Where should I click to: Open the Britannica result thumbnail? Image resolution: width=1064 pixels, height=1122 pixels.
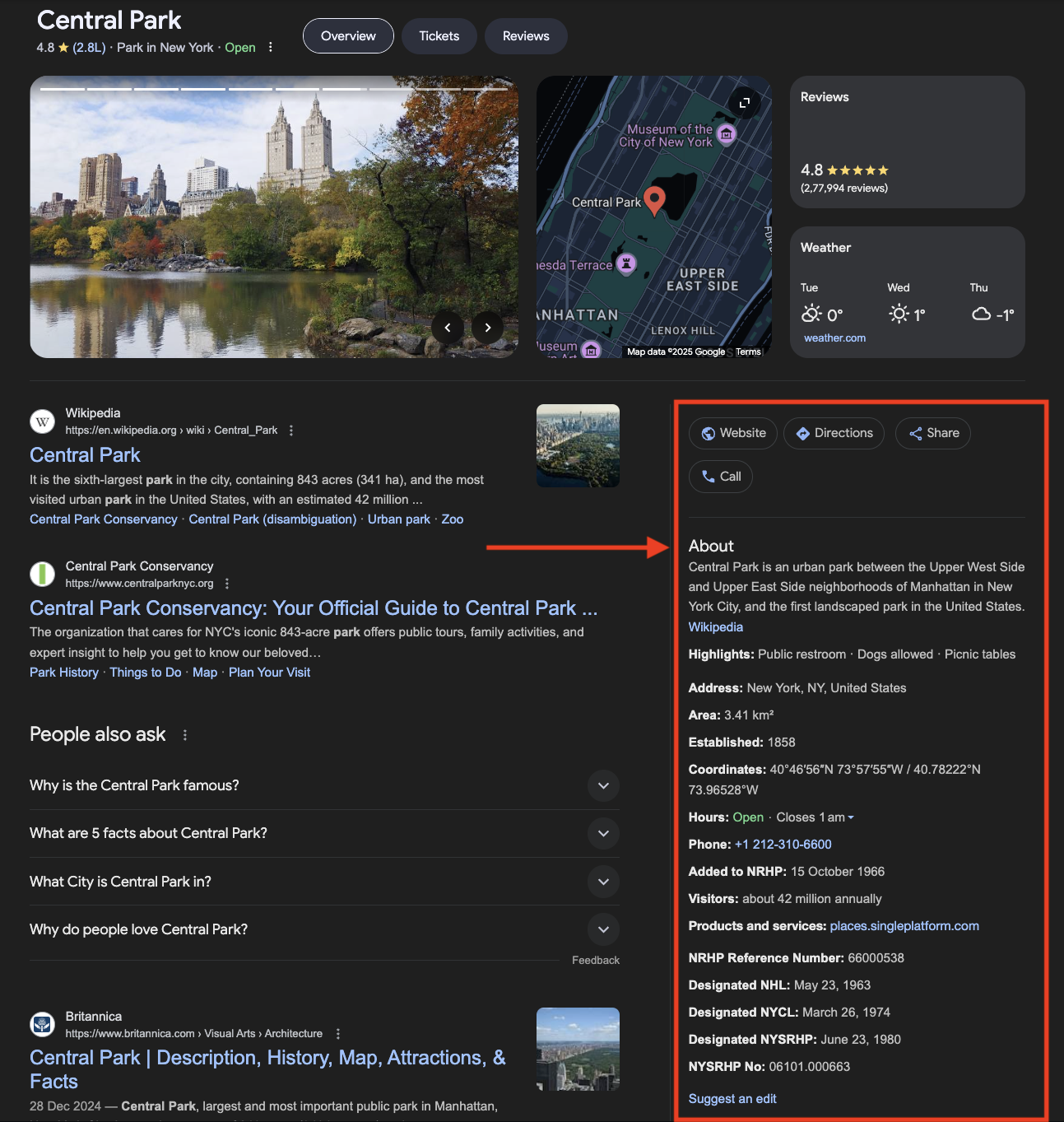pyautogui.click(x=578, y=1049)
